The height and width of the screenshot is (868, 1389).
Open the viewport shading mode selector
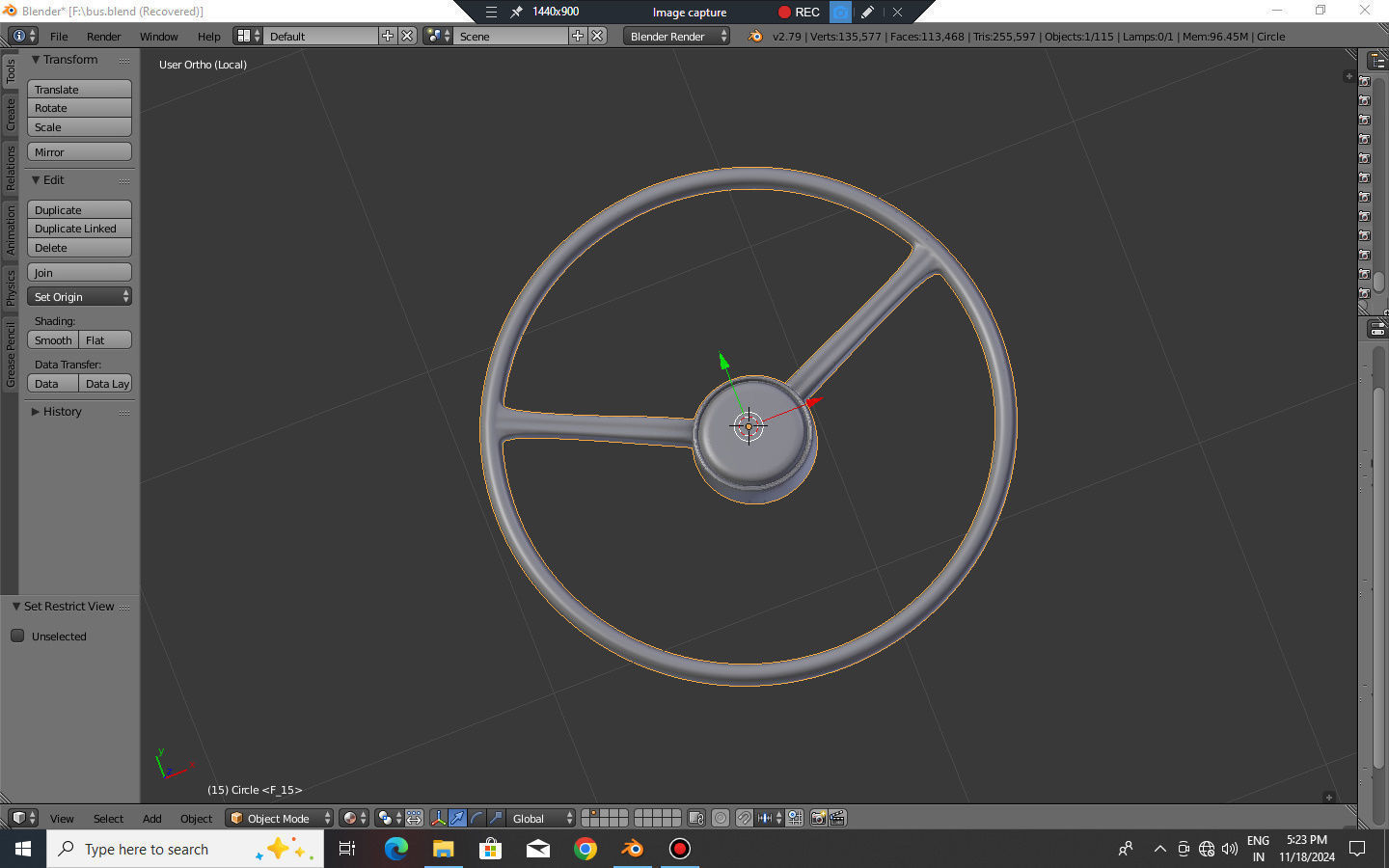click(353, 818)
